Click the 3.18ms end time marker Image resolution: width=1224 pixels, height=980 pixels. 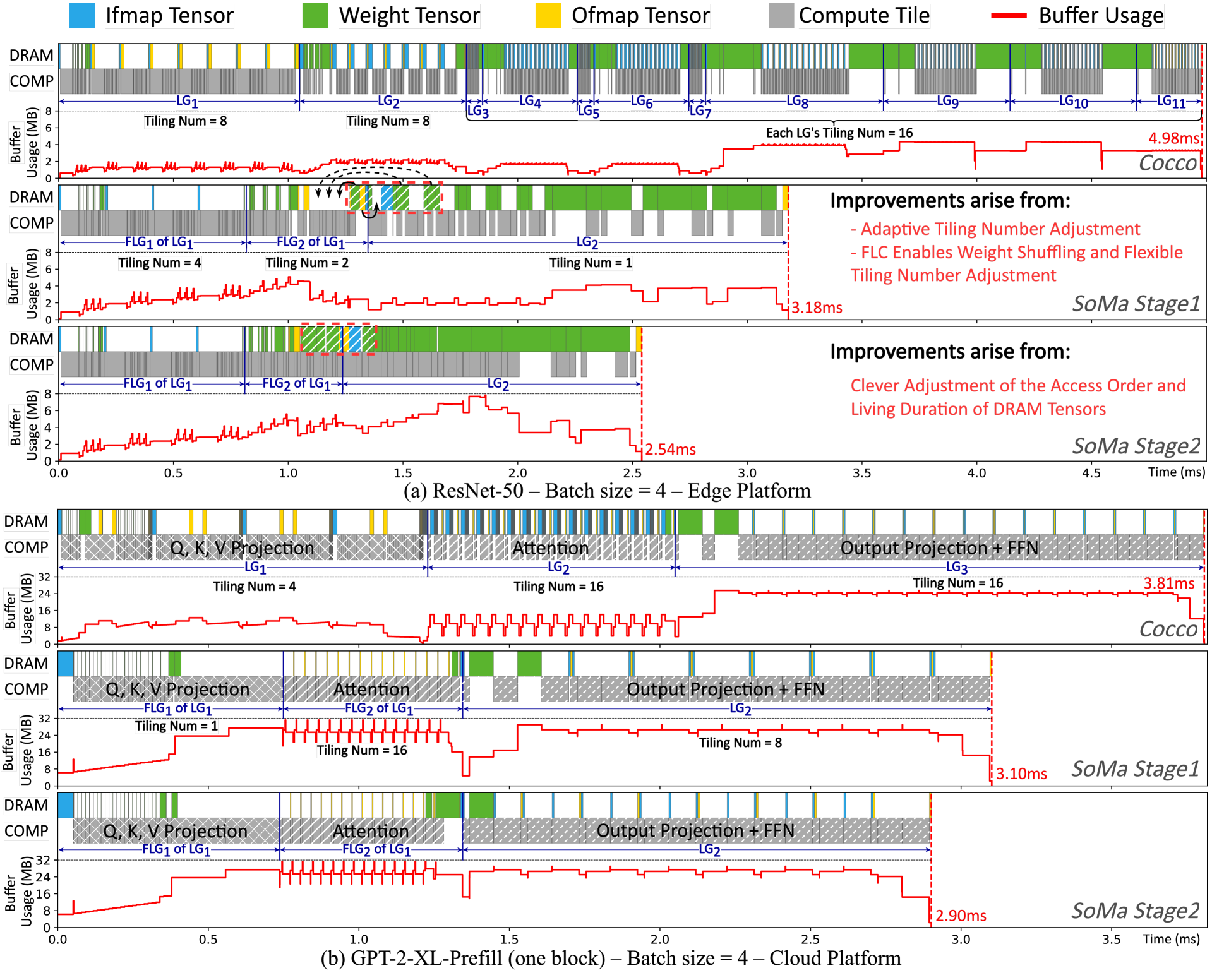(x=817, y=308)
